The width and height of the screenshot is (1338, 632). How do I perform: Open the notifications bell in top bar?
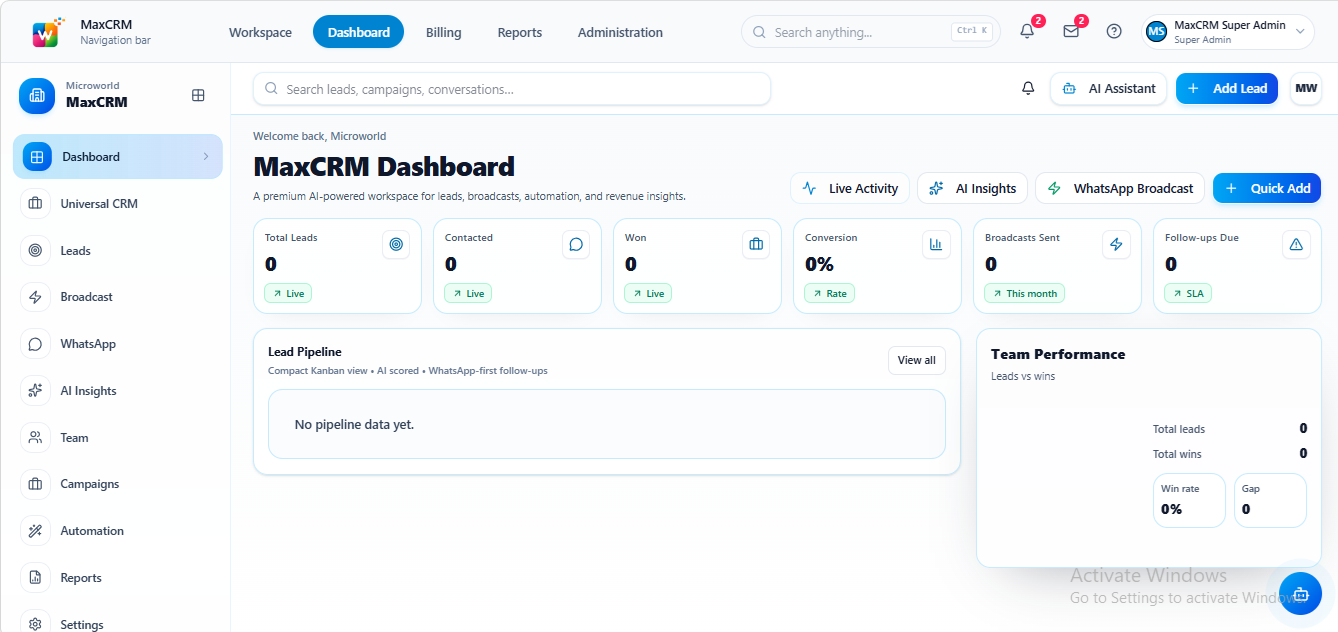click(x=1027, y=31)
